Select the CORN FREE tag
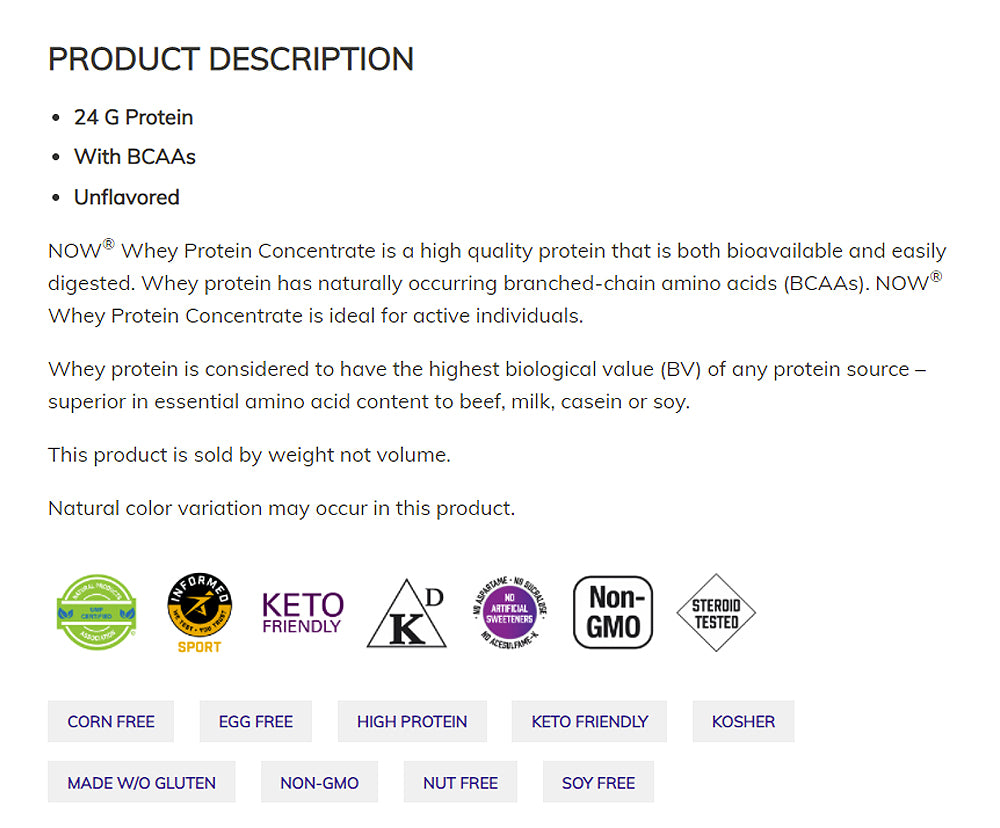 [x=111, y=721]
